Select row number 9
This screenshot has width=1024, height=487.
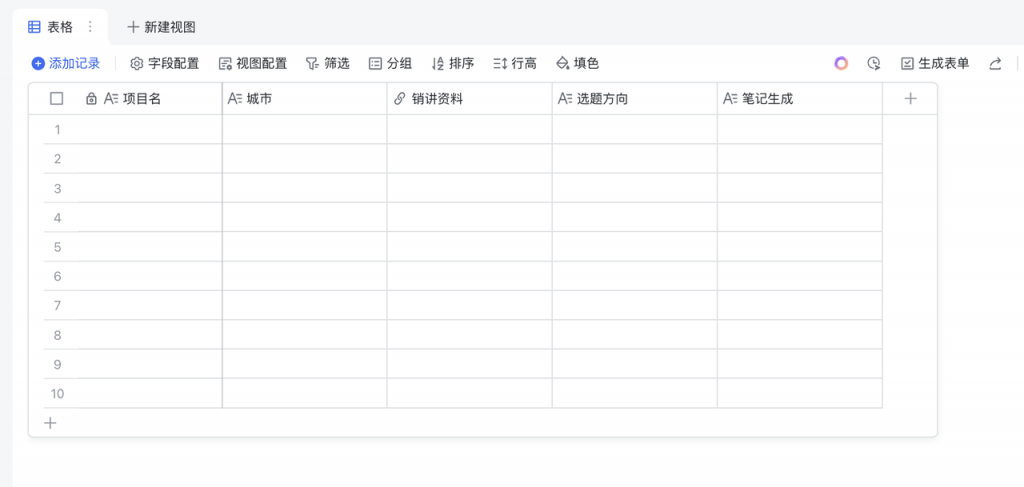coord(57,364)
